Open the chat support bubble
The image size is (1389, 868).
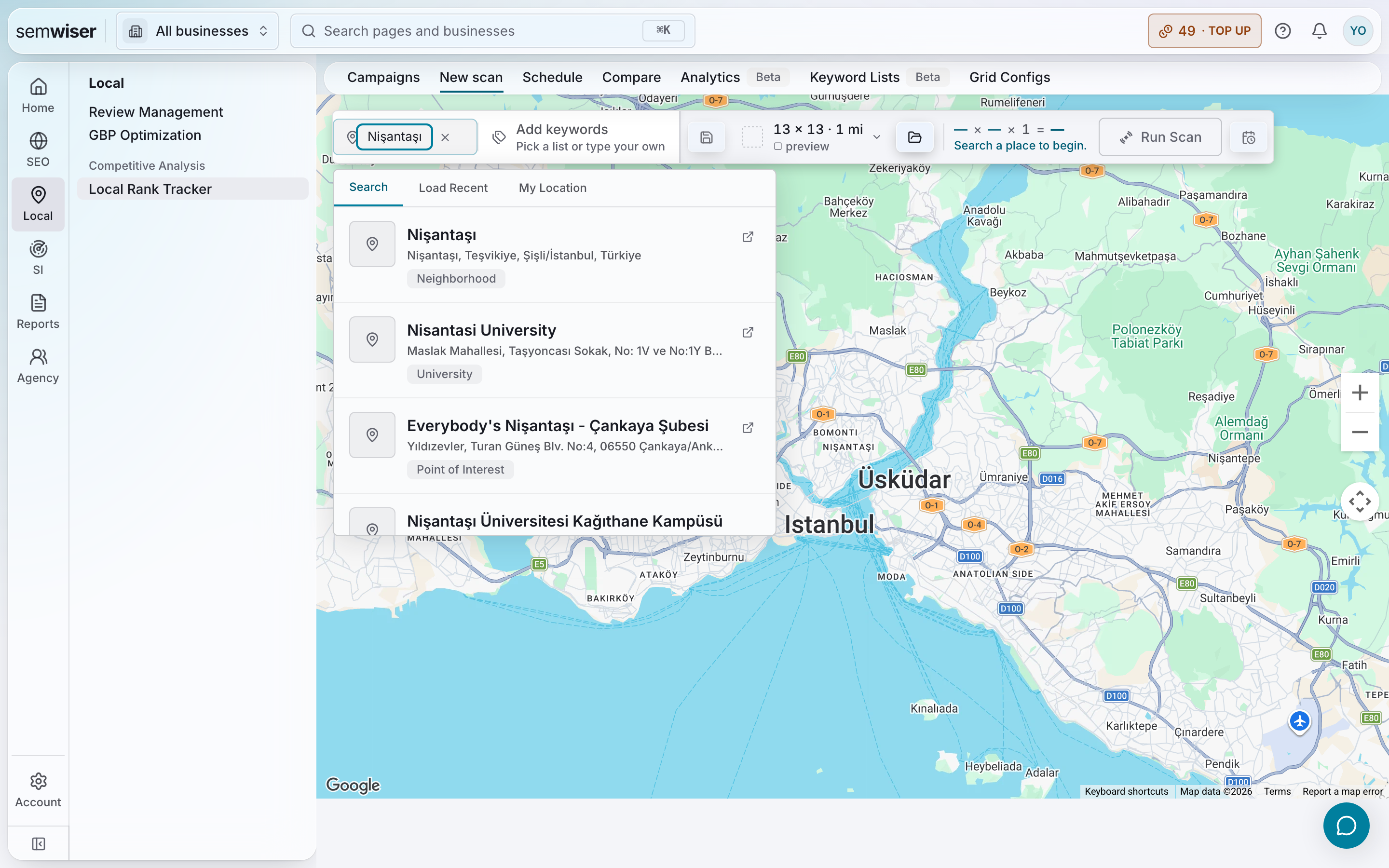[x=1346, y=825]
